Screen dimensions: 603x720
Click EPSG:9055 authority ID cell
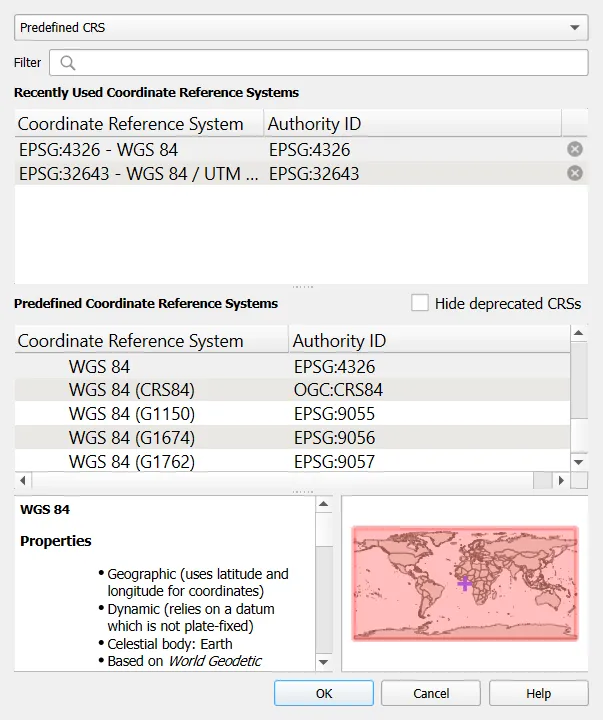tap(334, 414)
